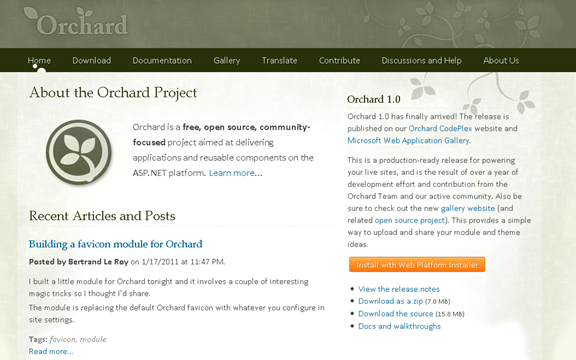
Task: Click the favicon tag
Action: (x=62, y=339)
